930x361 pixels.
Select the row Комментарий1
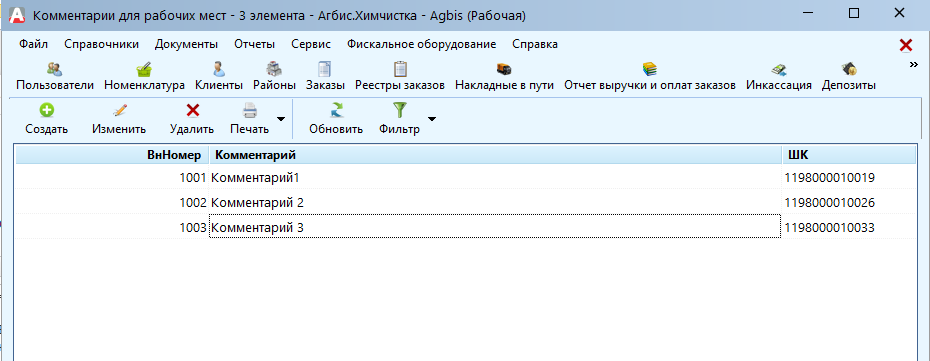pos(465,177)
